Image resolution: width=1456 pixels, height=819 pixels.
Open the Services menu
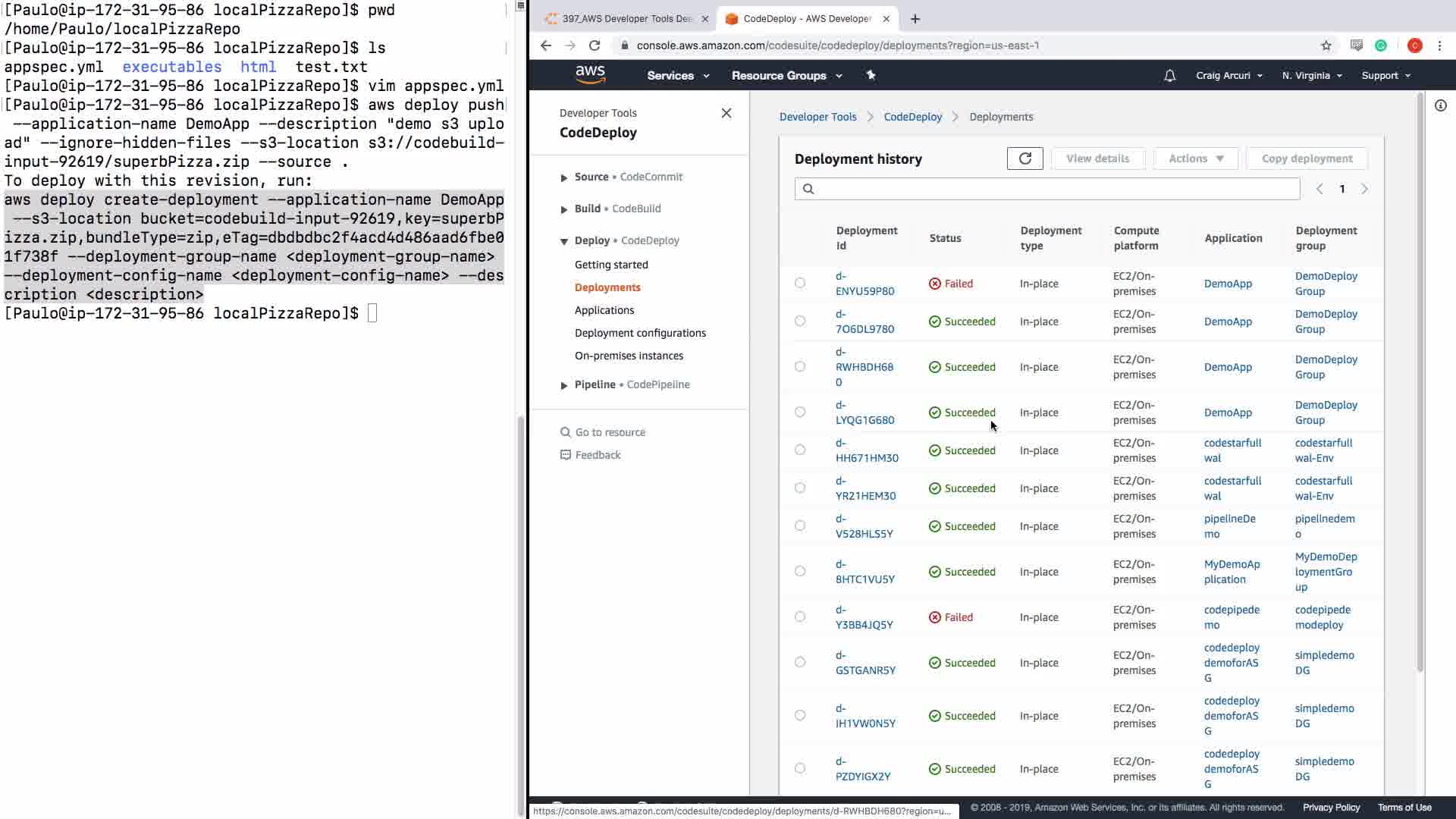click(x=677, y=76)
